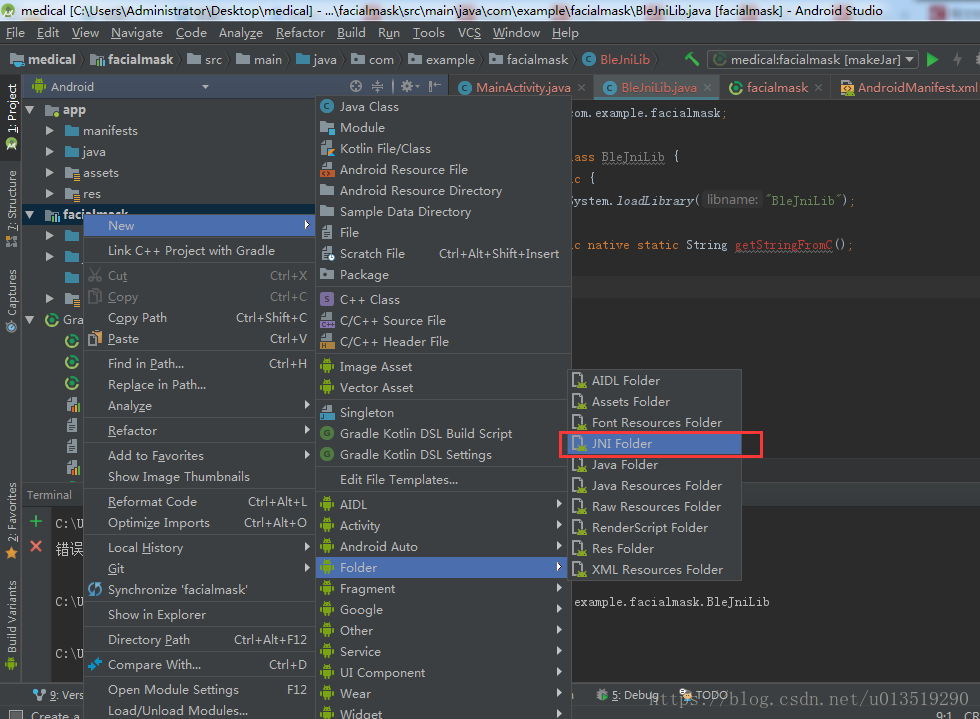The width and height of the screenshot is (980, 719).
Task: Open the File menu
Action: point(15,33)
